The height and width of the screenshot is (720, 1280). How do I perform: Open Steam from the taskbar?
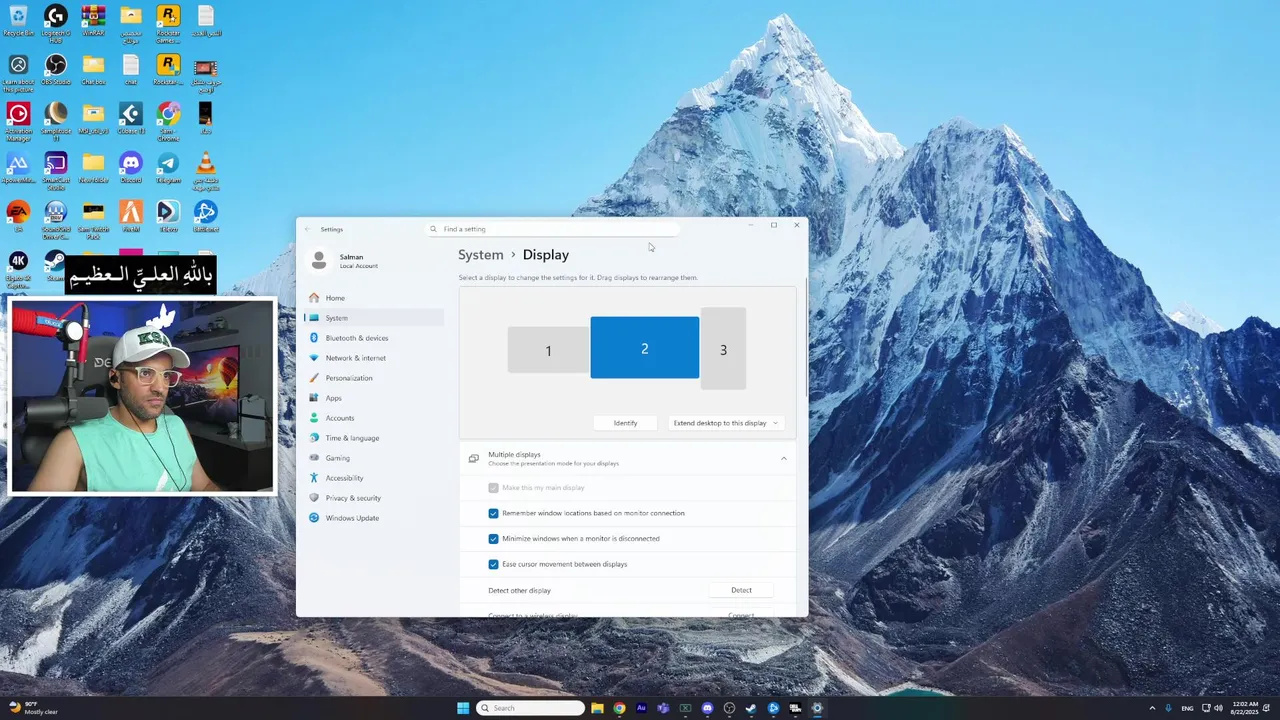click(x=751, y=708)
